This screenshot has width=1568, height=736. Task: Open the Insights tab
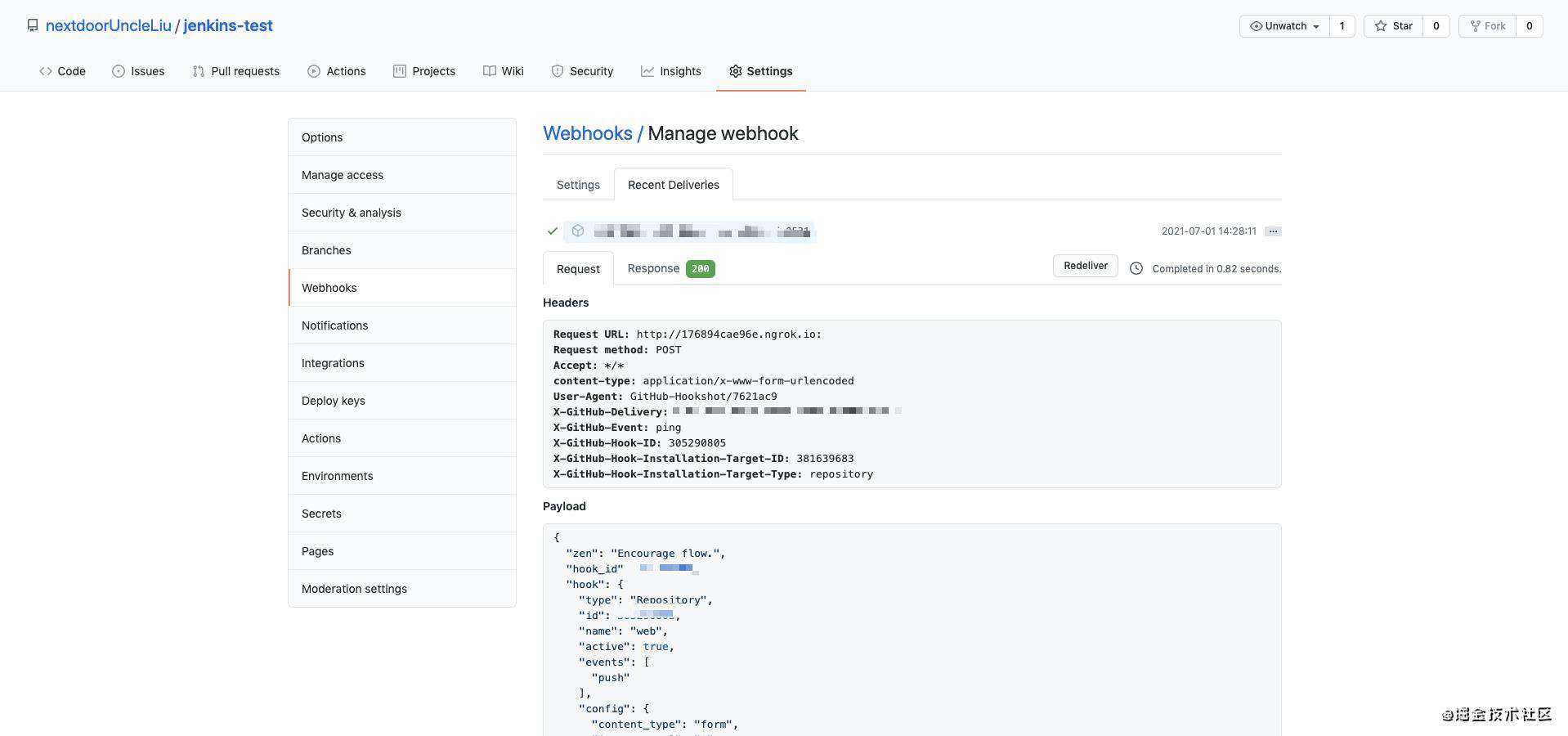click(671, 71)
